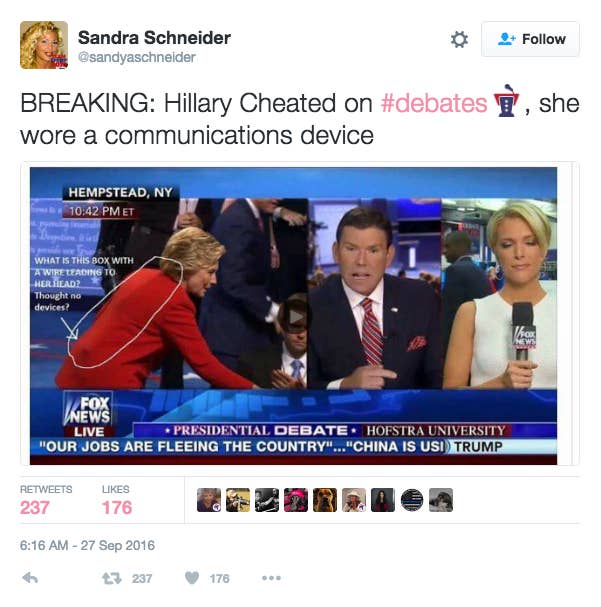
Task: Click the Sandra Schneider display name
Action: [154, 38]
